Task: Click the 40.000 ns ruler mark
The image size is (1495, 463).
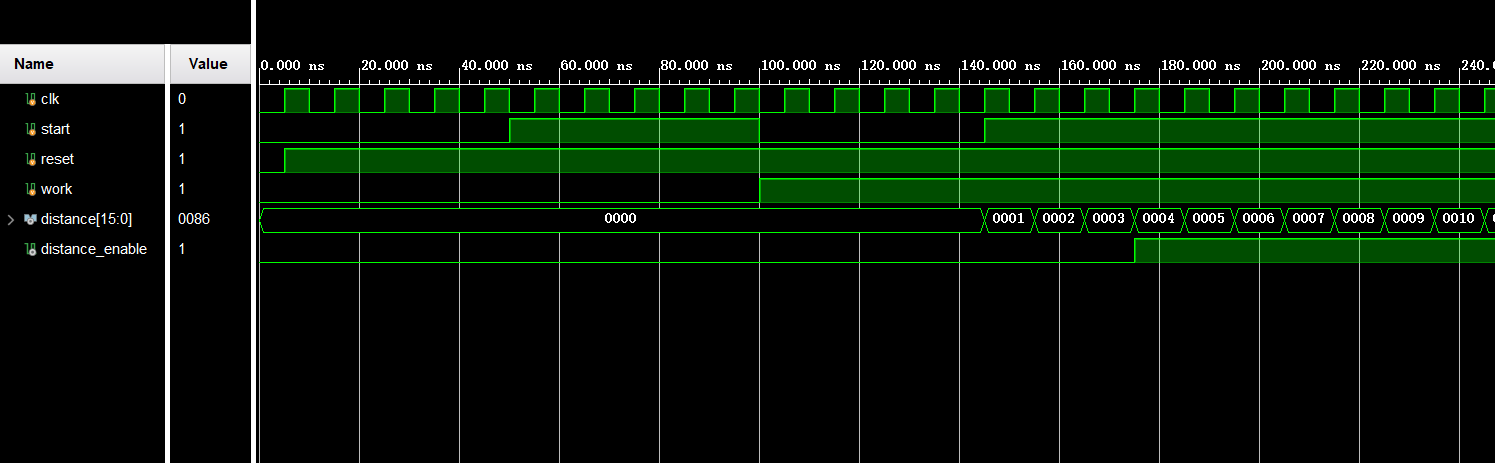Action: (x=496, y=65)
